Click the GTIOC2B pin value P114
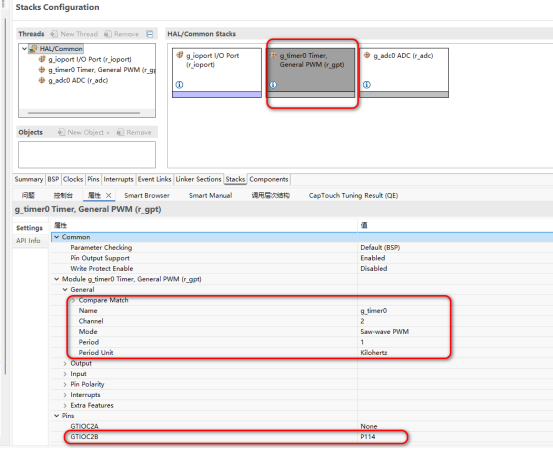The height and width of the screenshot is (449, 553). pyautogui.click(x=368, y=437)
